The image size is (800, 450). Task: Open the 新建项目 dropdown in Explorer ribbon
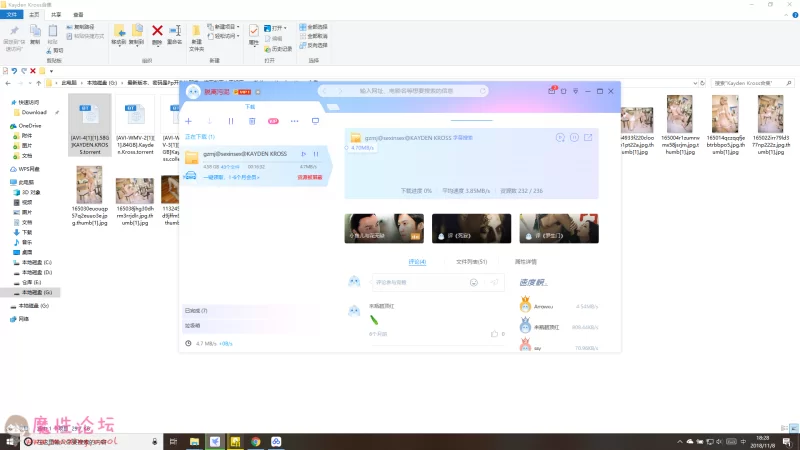point(223,27)
